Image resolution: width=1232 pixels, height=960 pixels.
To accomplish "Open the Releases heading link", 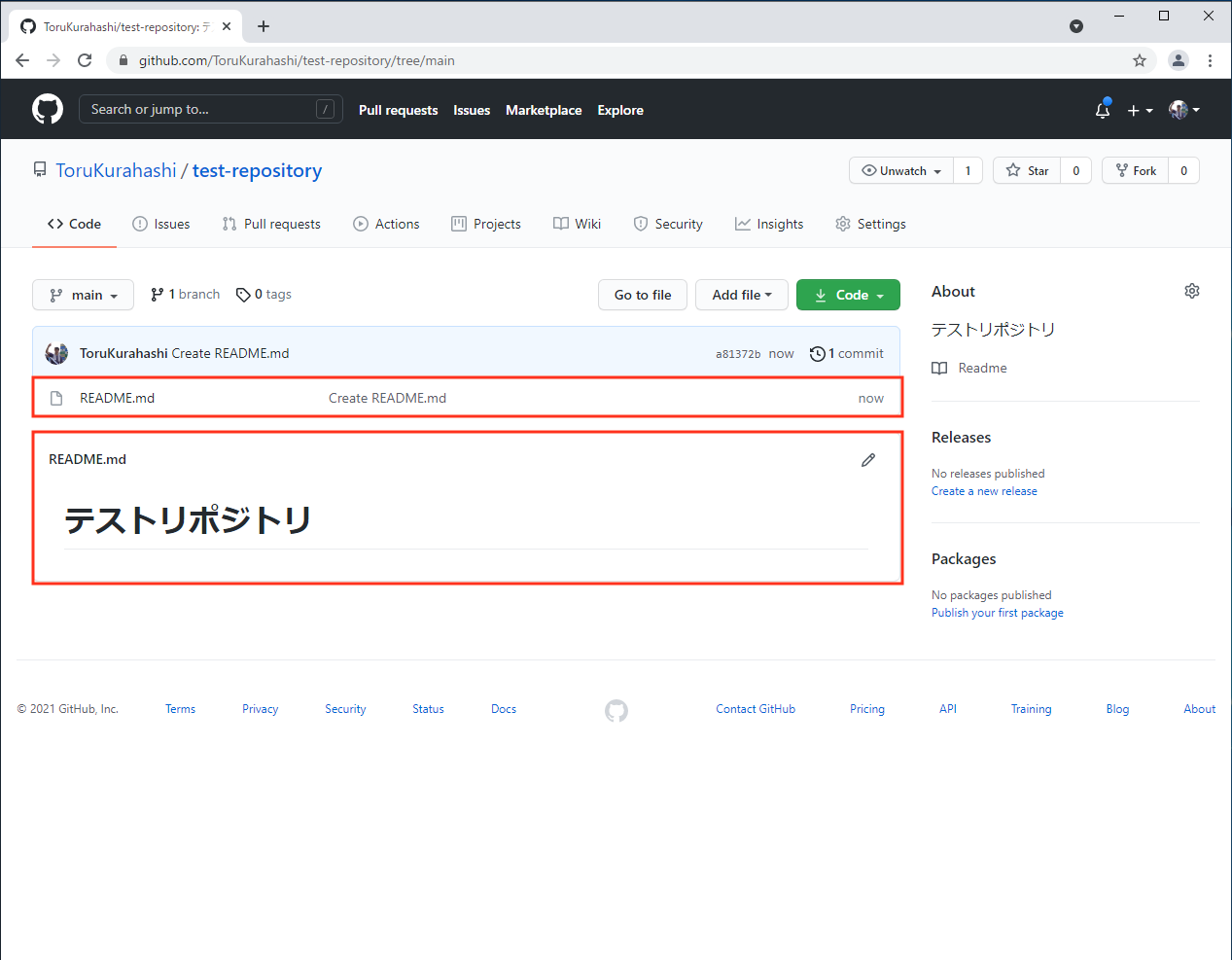I will tap(961, 438).
